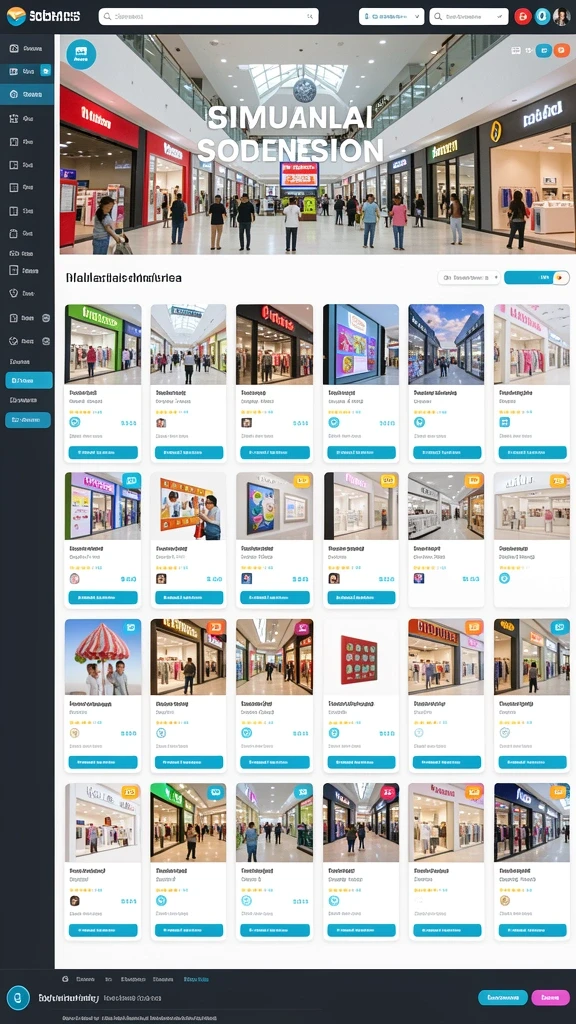Toggle the blue switch beside the sort dropdown
The image size is (576, 1024).
[537, 278]
